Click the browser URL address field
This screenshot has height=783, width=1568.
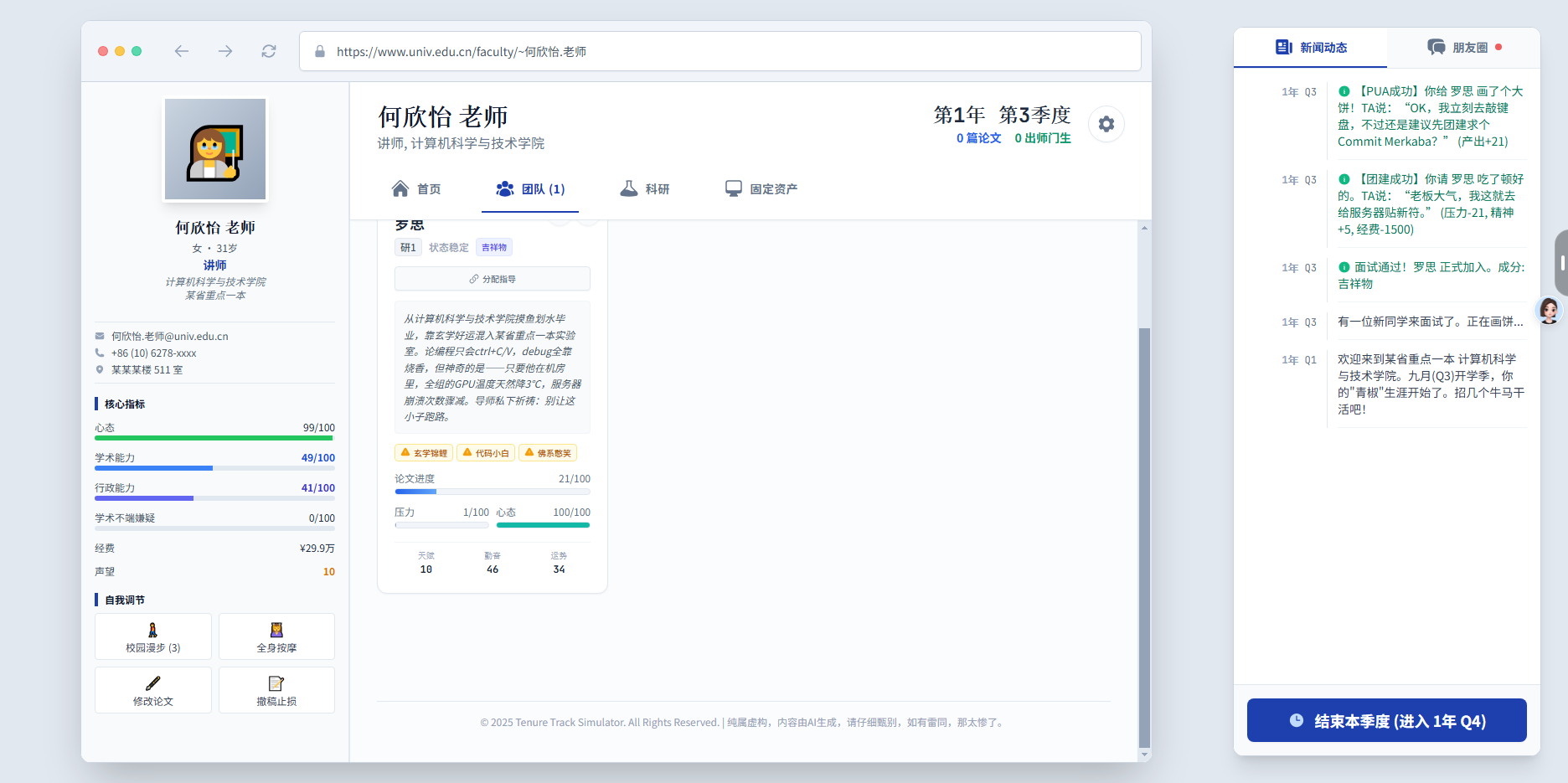click(x=720, y=52)
